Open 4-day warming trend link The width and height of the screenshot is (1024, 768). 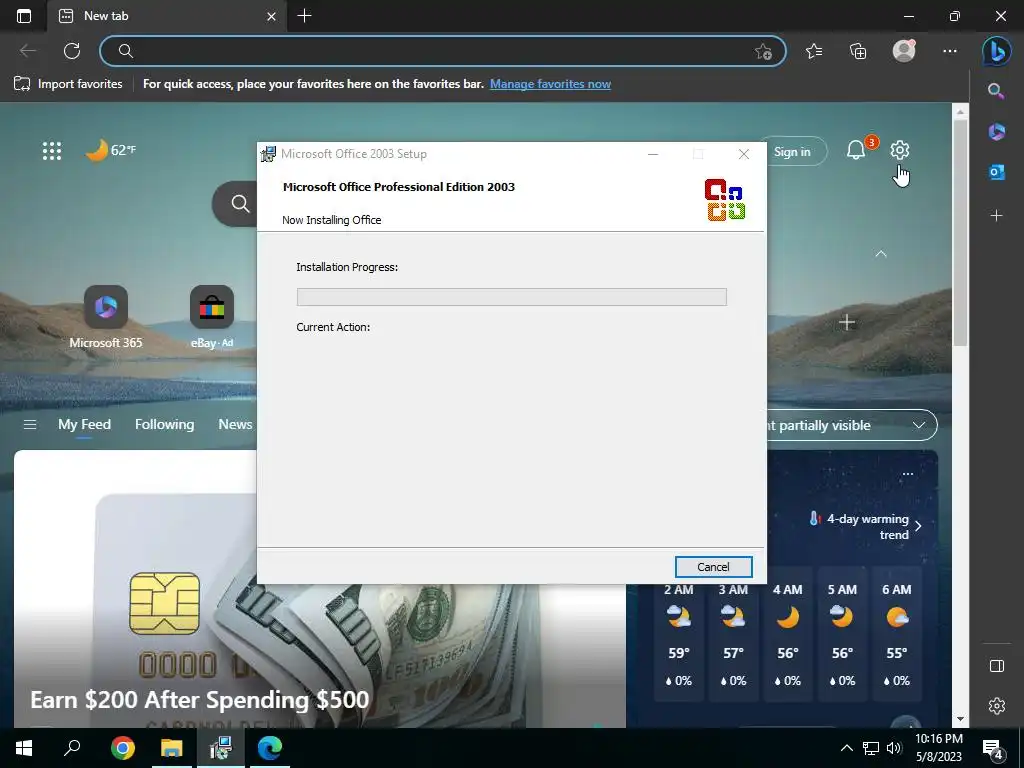[x=864, y=526]
